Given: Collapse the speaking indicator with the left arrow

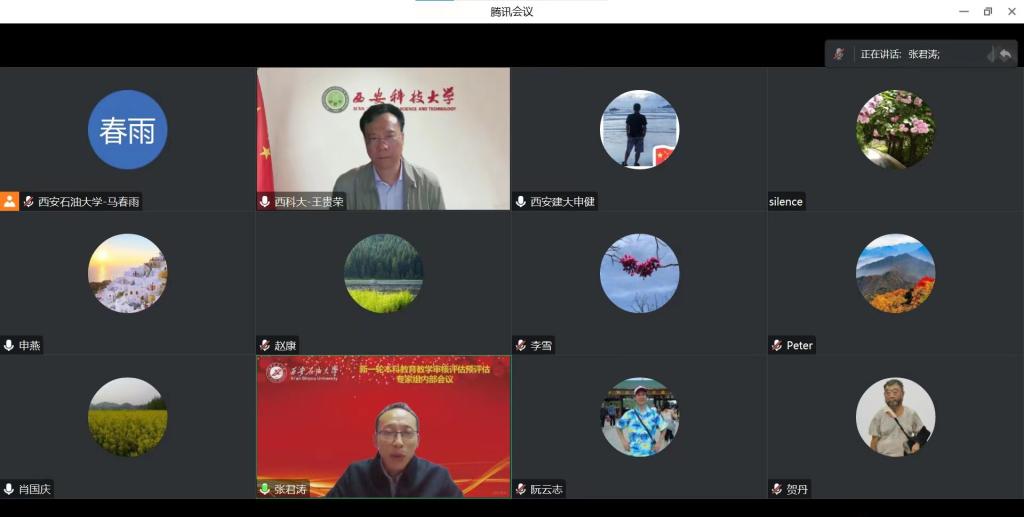Looking at the screenshot, I should (991, 54).
